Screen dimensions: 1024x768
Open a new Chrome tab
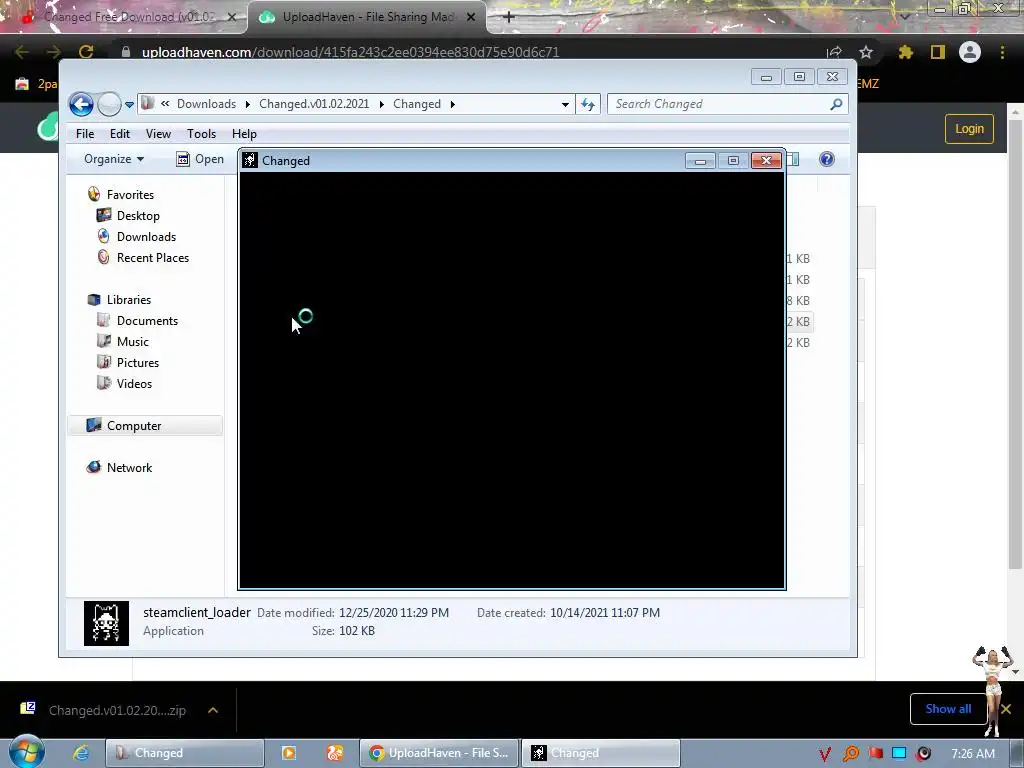click(x=509, y=17)
